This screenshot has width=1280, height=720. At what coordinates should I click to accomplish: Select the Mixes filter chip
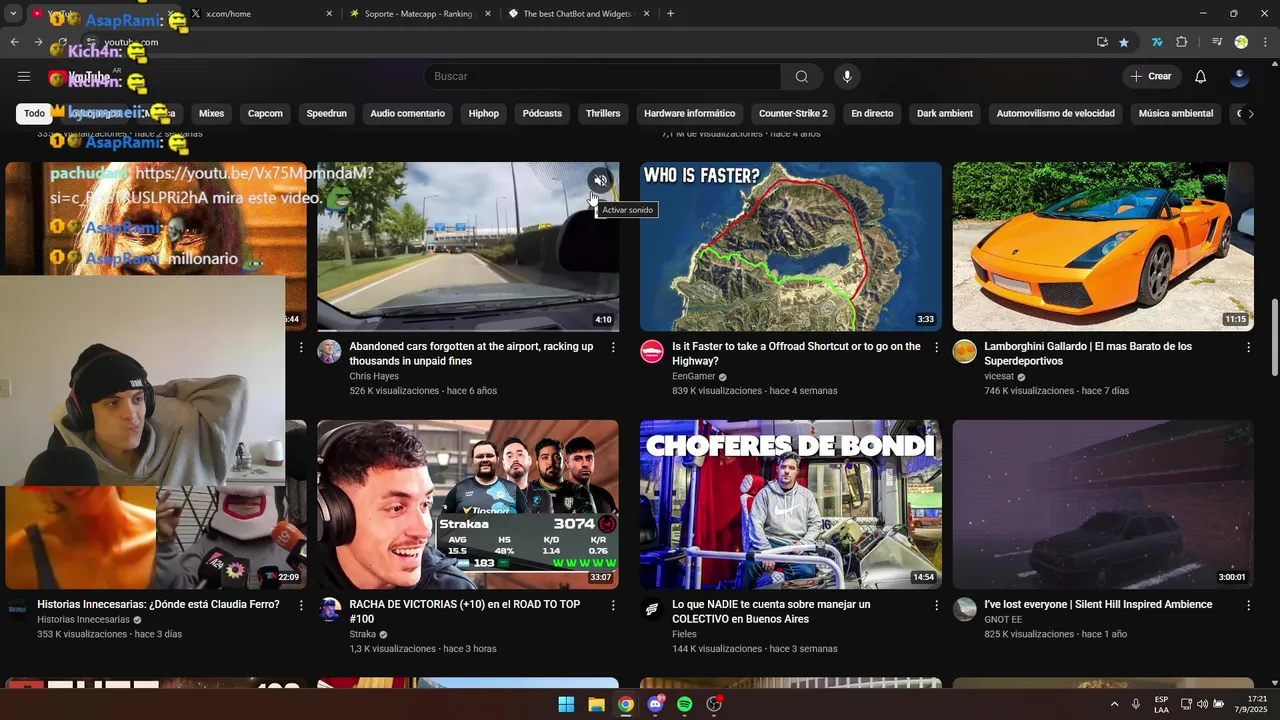tap(211, 113)
